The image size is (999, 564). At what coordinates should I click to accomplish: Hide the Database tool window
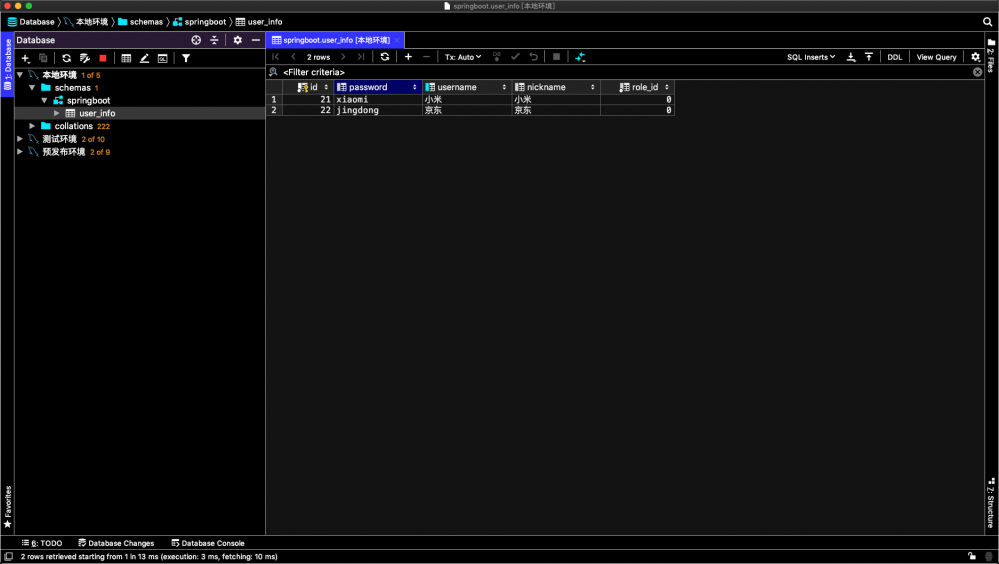click(255, 40)
